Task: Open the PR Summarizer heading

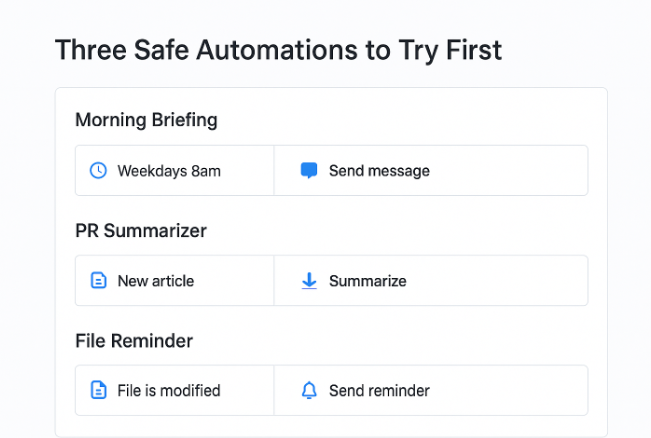Action: click(141, 231)
